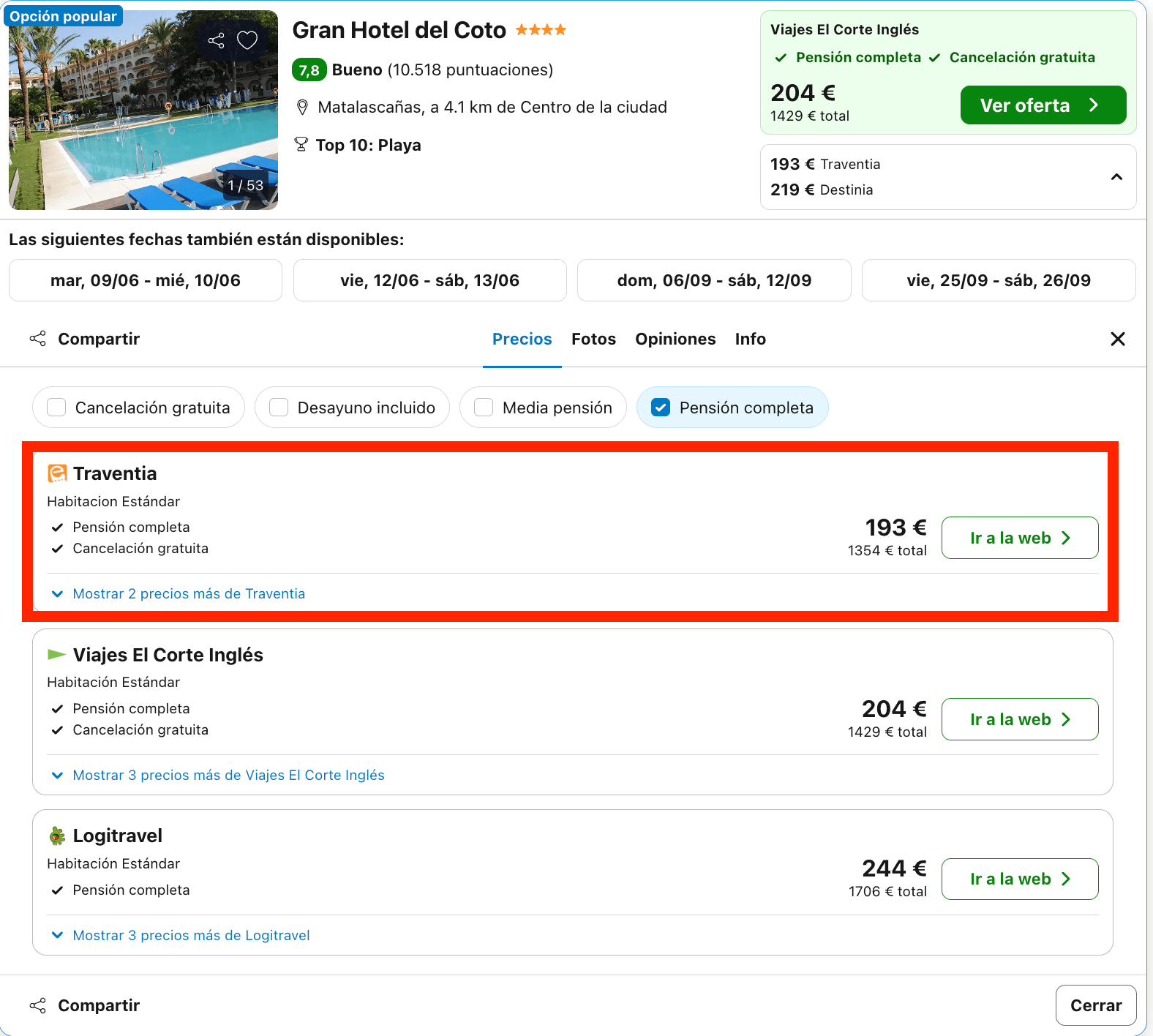The image size is (1153, 1036).
Task: Click Ir a la web for Viajes El Corte Inglés
Action: 1020,719
